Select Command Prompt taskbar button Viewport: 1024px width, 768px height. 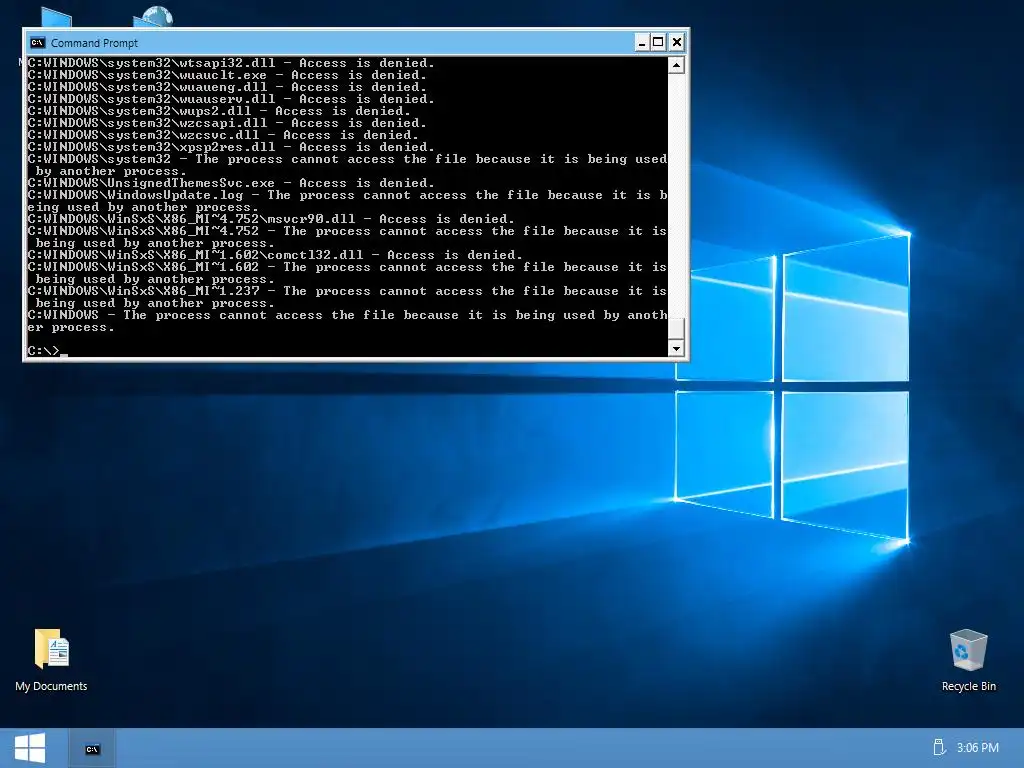point(93,748)
